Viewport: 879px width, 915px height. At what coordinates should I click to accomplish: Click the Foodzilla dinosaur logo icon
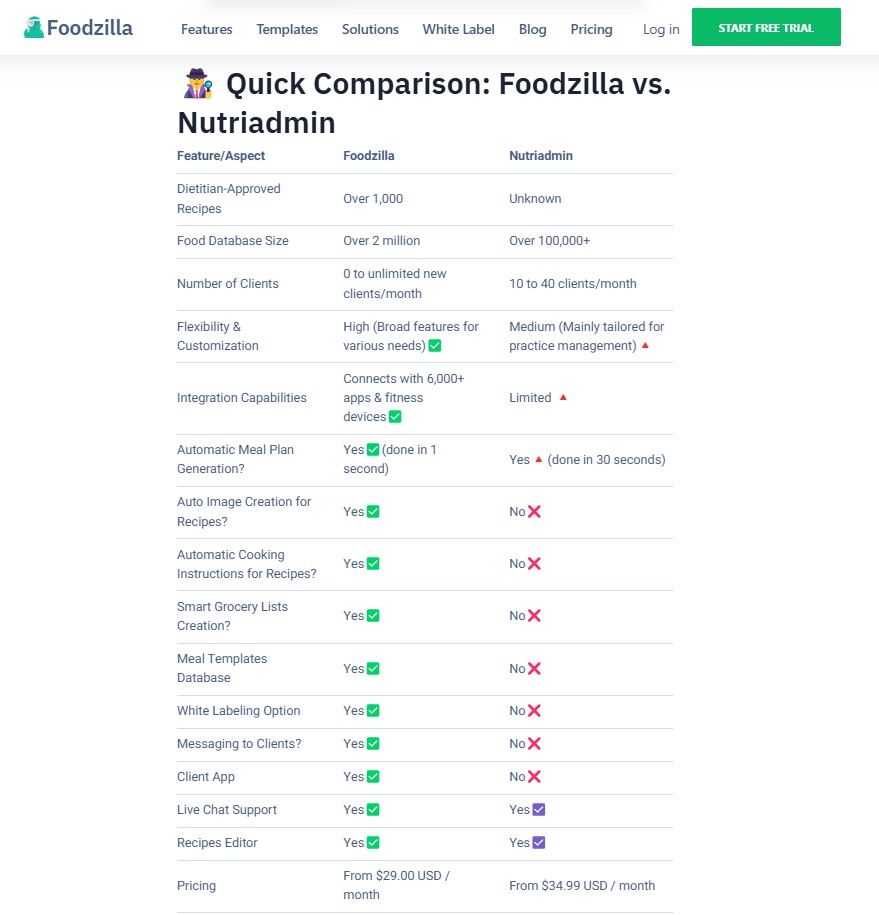click(34, 28)
